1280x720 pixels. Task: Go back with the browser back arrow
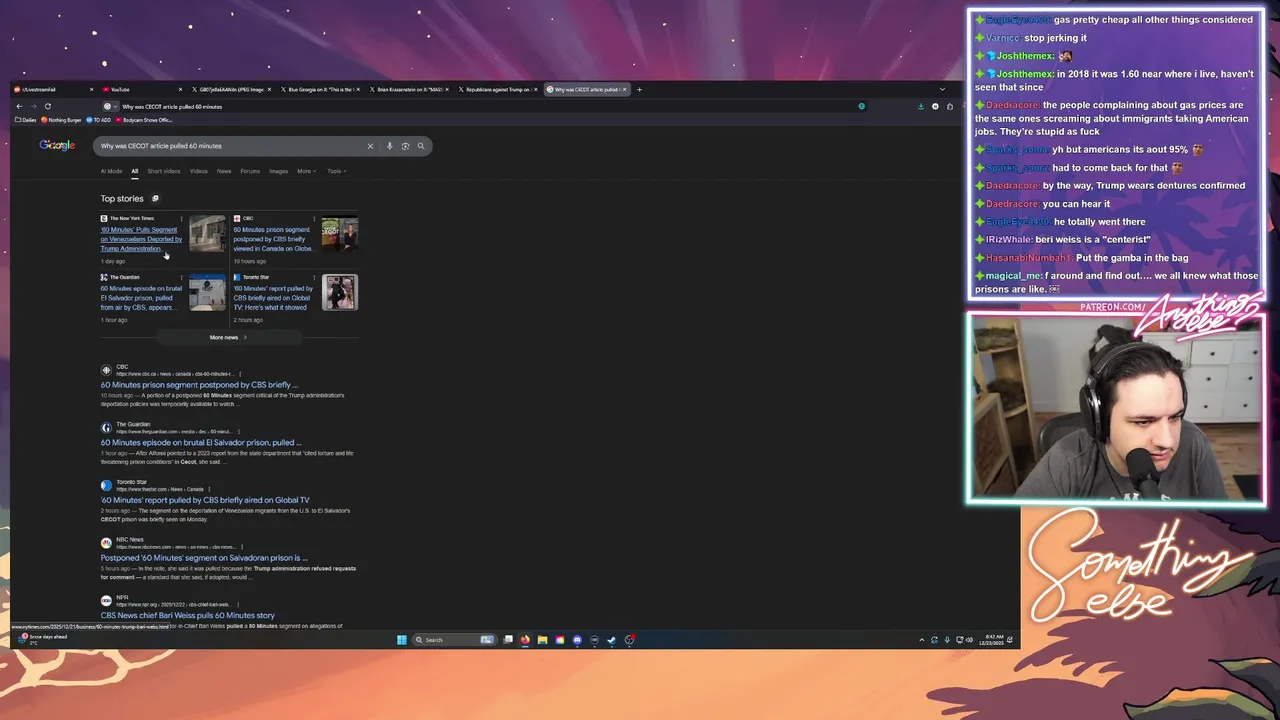18,106
